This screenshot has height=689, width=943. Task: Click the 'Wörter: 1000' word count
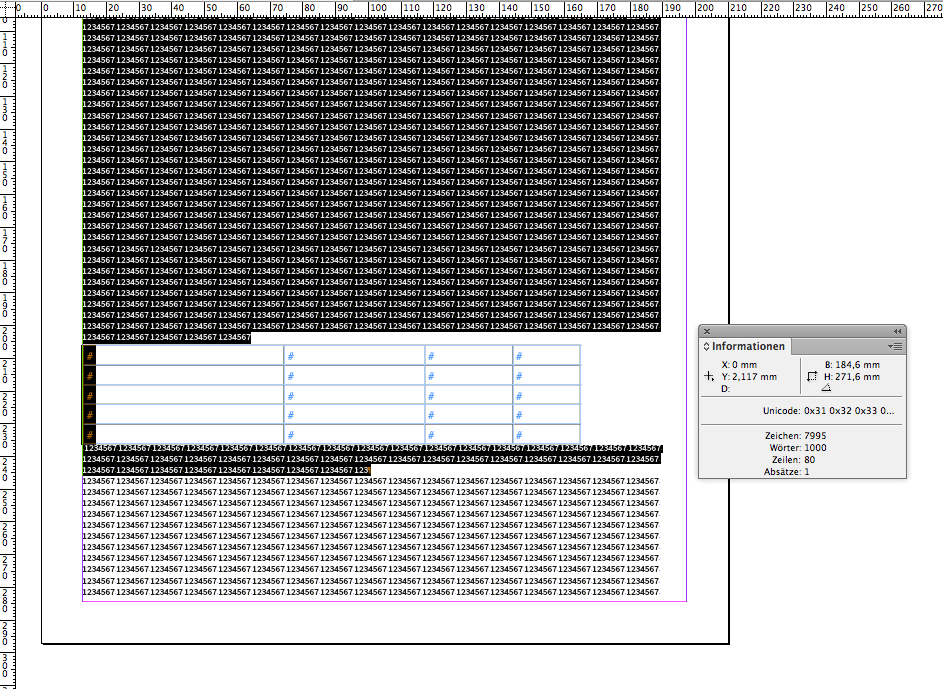pyautogui.click(x=798, y=448)
